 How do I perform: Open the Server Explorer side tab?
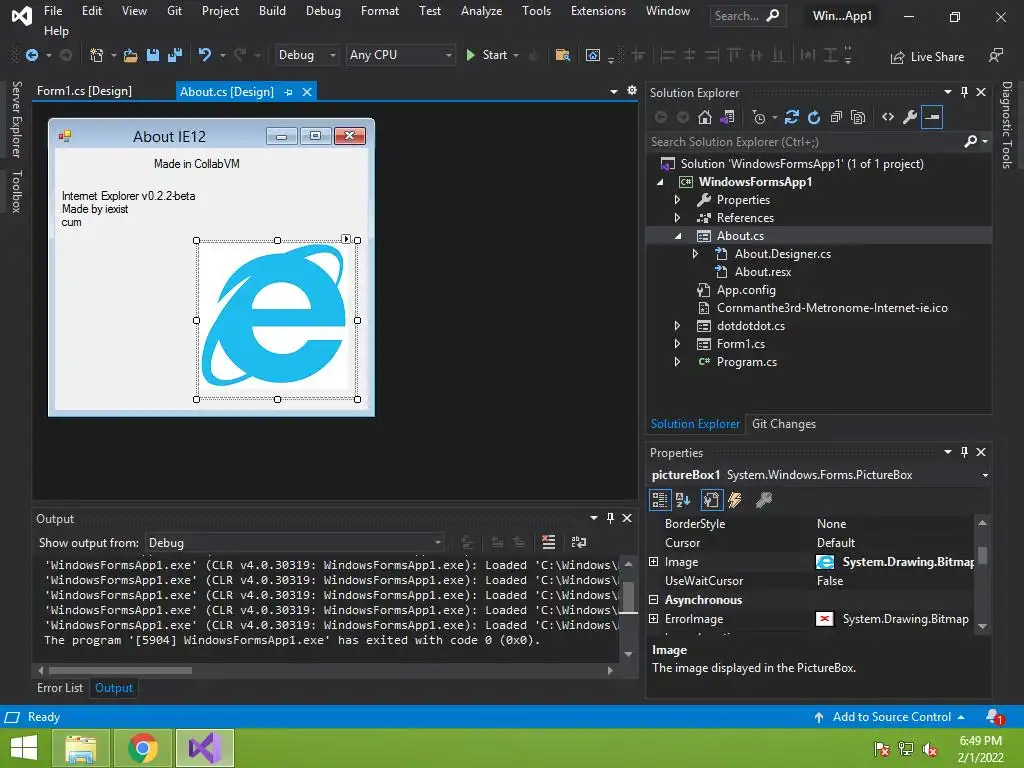point(17,120)
